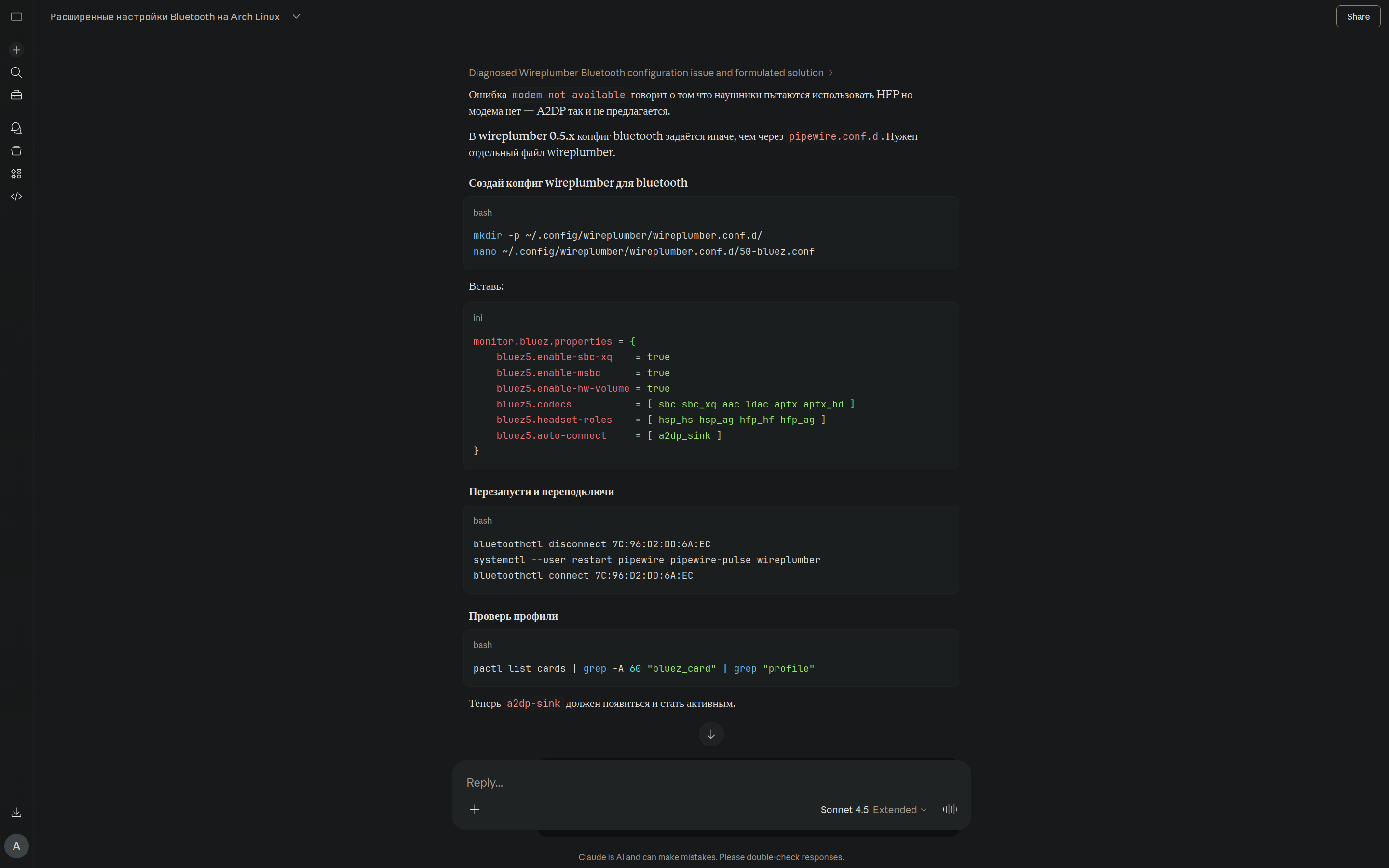The image size is (1389, 868).
Task: Open the search chats icon
Action: click(x=17, y=72)
